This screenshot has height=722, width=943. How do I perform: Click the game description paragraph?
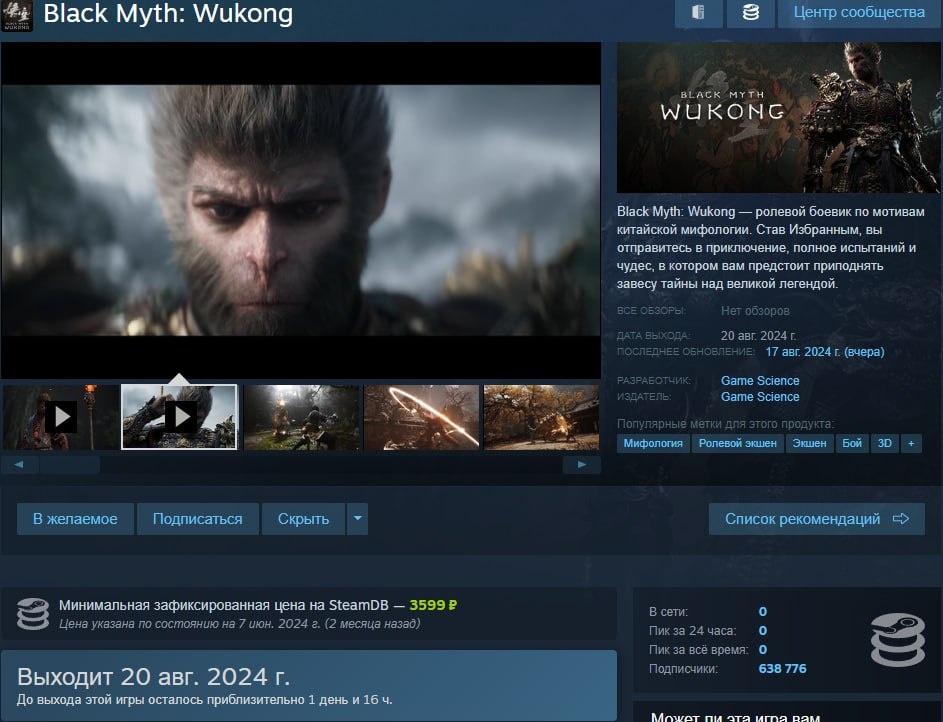coord(770,248)
